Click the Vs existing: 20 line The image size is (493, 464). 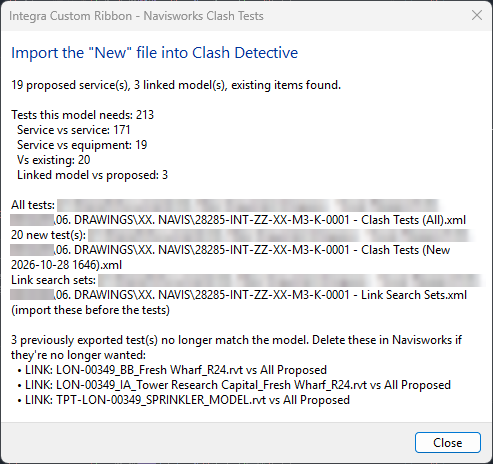(54, 160)
